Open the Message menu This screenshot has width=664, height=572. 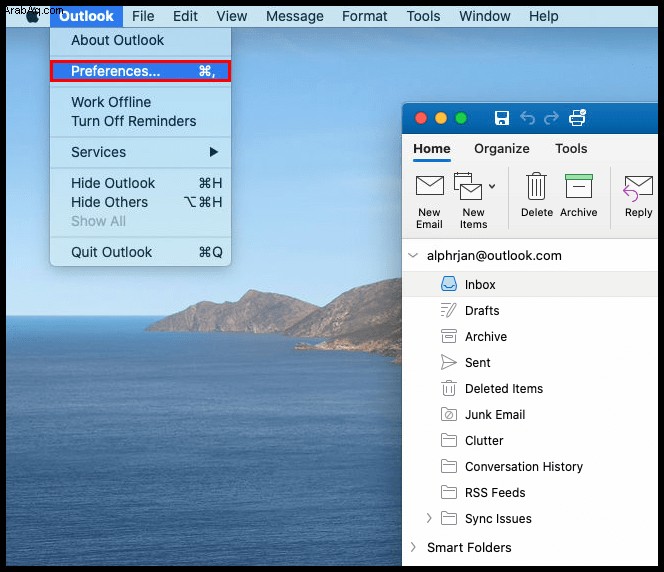click(295, 16)
